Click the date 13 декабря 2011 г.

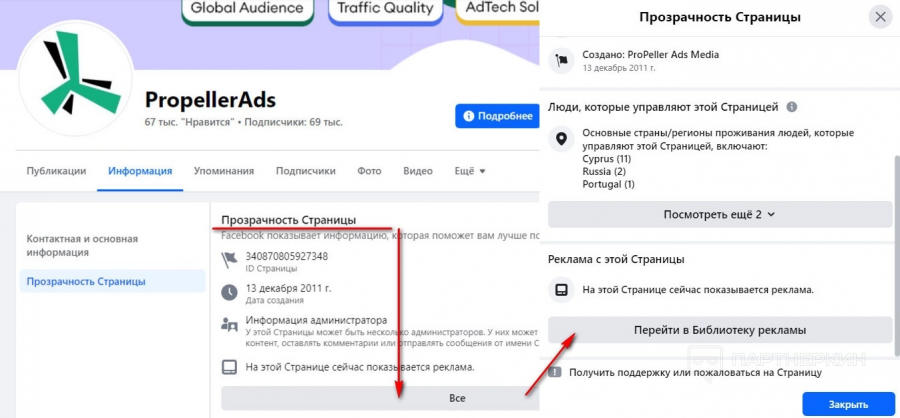click(x=288, y=288)
